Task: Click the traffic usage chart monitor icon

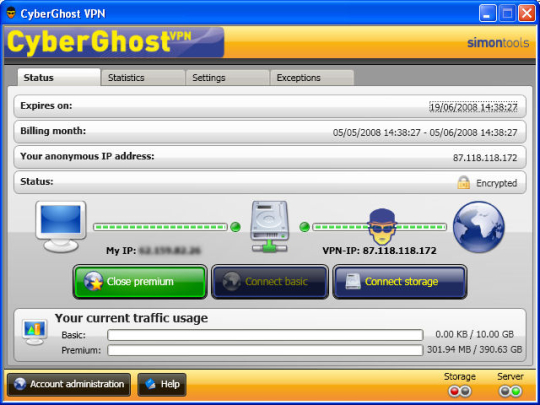Action: tap(35, 332)
